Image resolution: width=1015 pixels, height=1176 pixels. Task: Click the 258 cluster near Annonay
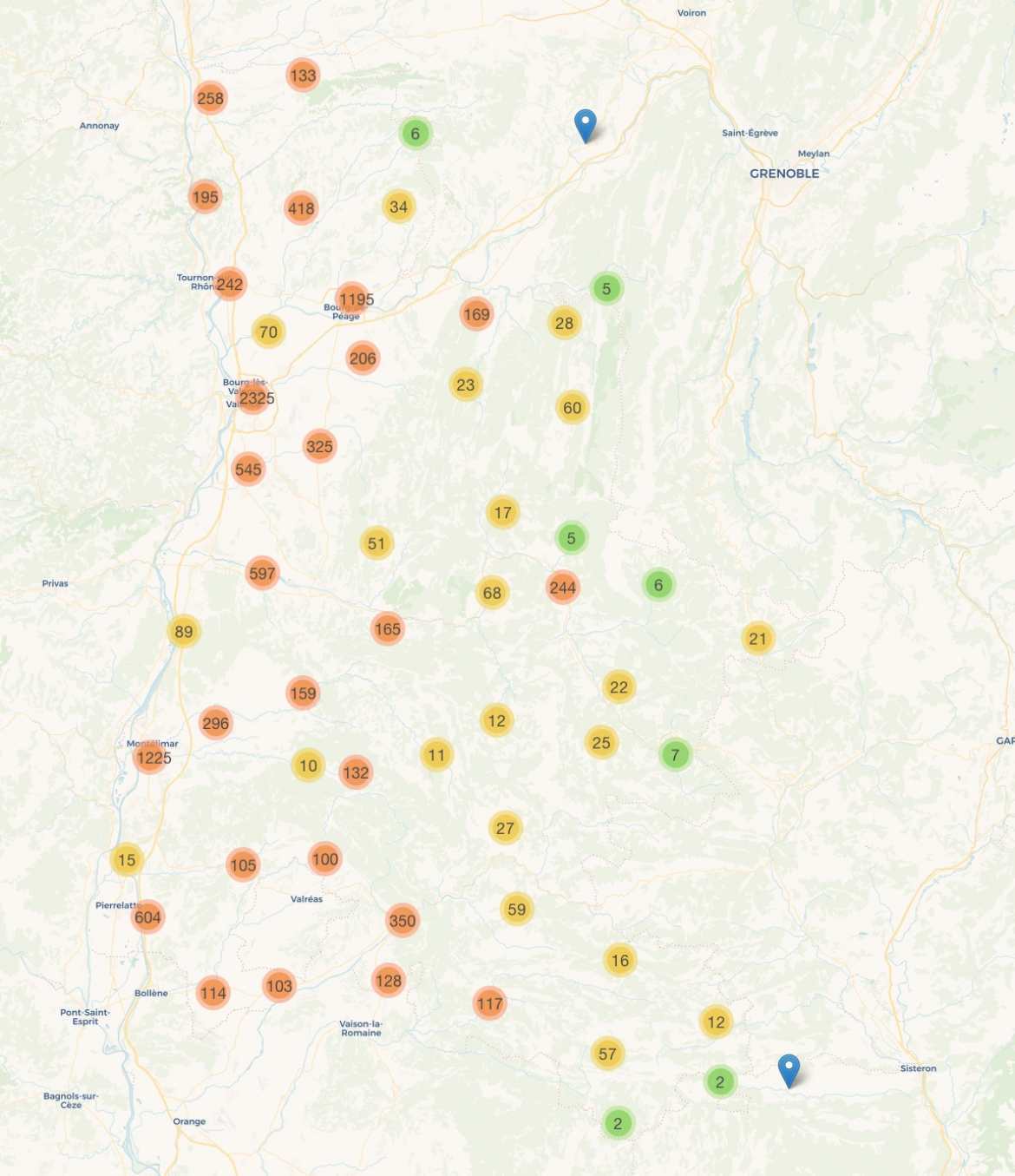click(211, 98)
